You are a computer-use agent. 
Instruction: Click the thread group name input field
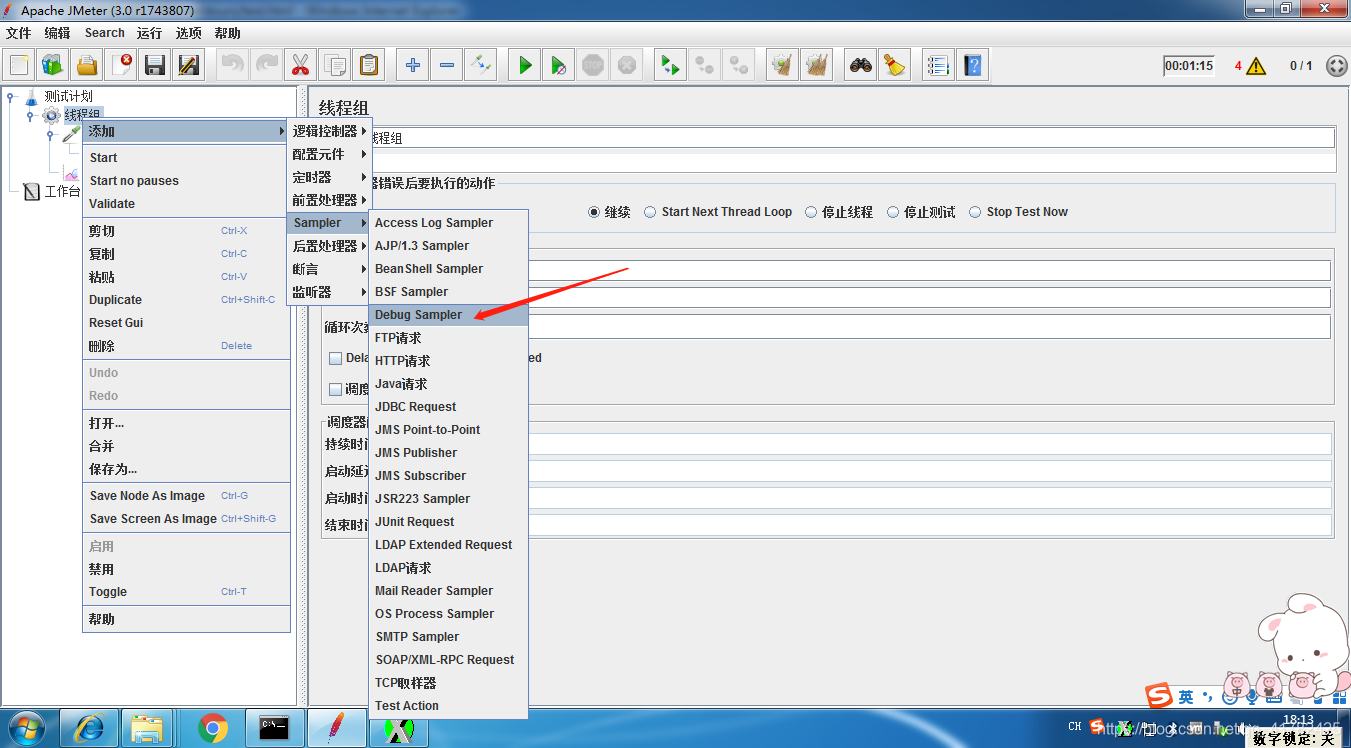(853, 138)
